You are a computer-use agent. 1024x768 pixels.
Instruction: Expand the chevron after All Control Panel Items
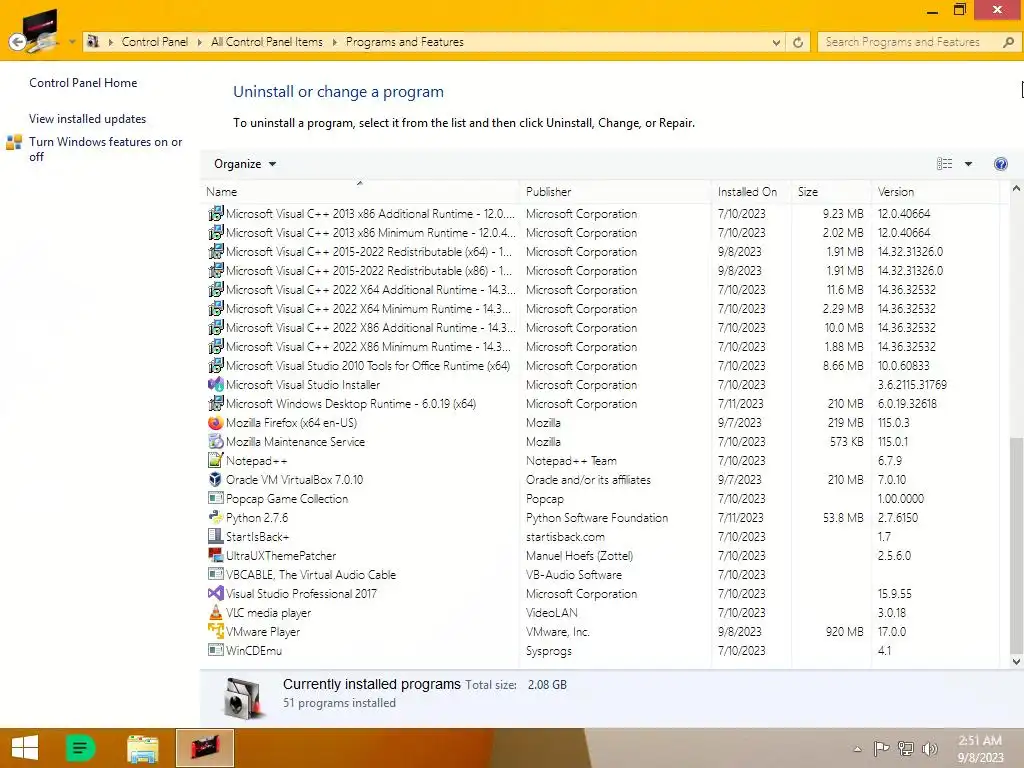click(334, 42)
